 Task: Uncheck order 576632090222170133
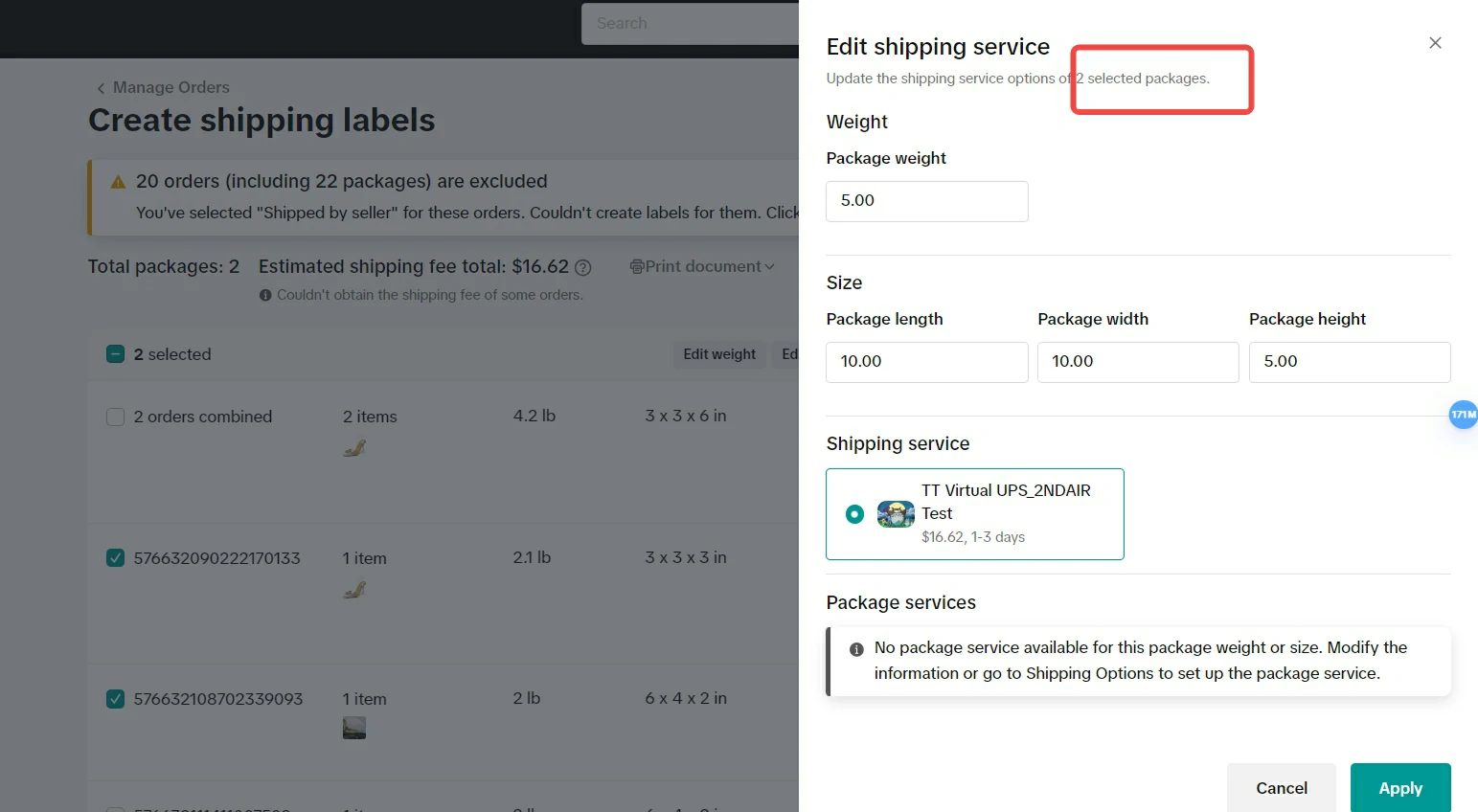(x=116, y=558)
